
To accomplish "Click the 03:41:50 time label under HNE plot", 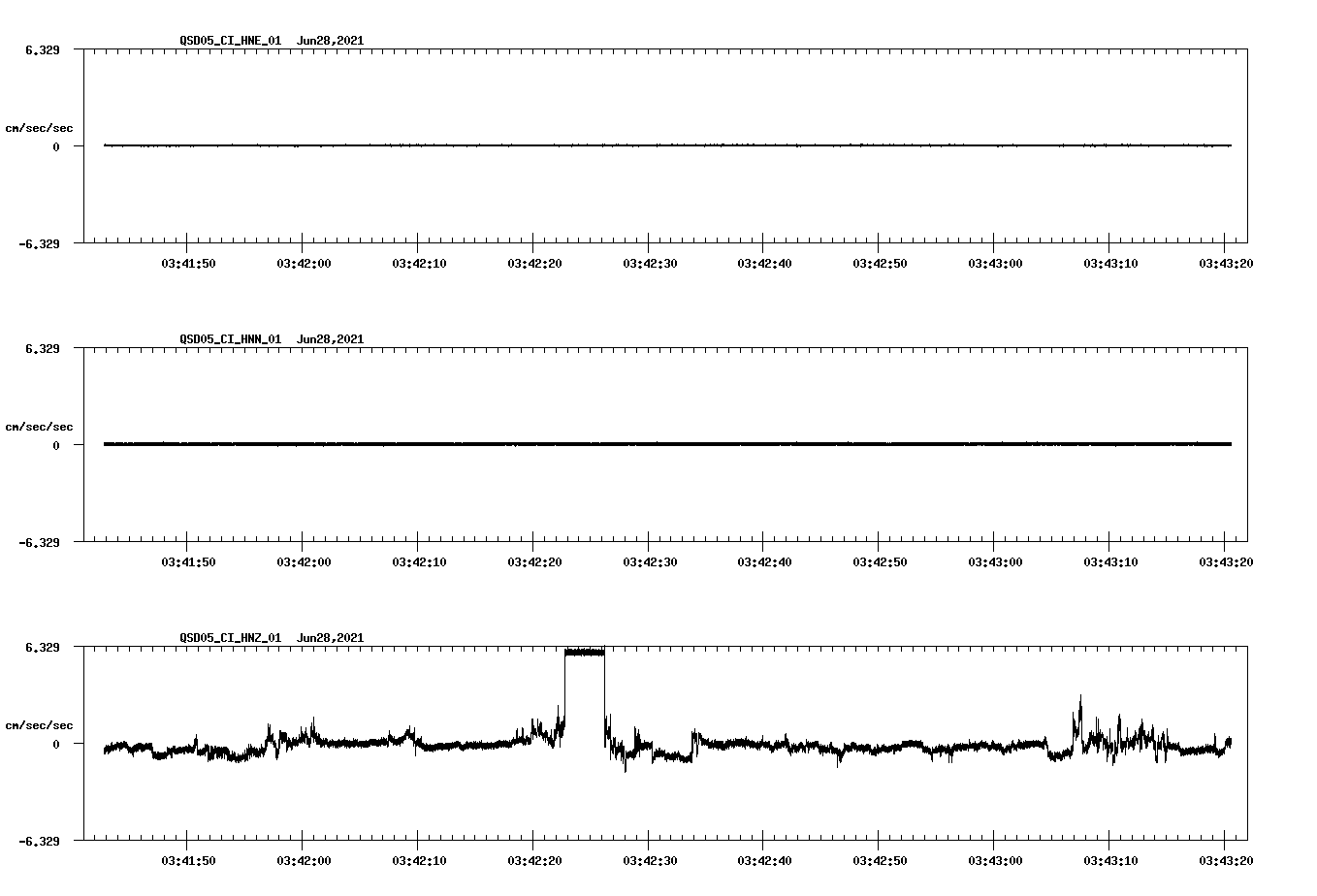I will [x=188, y=263].
